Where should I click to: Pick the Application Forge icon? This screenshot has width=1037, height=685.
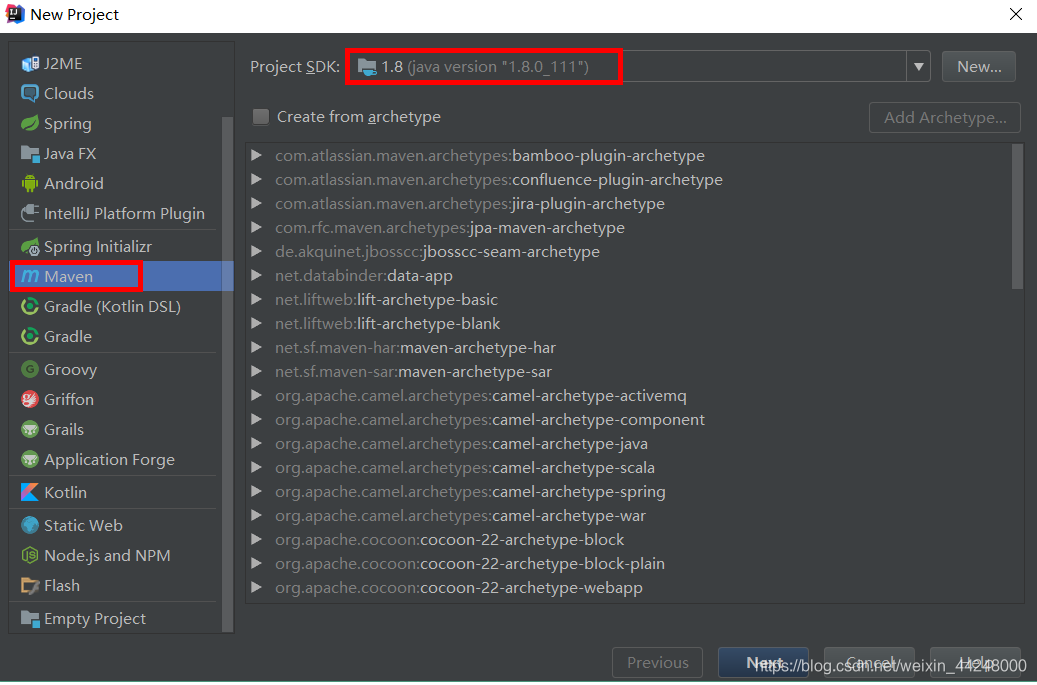30,460
